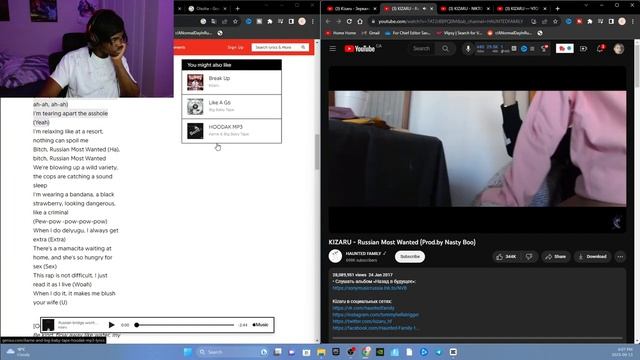The height and width of the screenshot is (360, 640).
Task: Open the sonymusicrussia album link
Action: pos(369,288)
